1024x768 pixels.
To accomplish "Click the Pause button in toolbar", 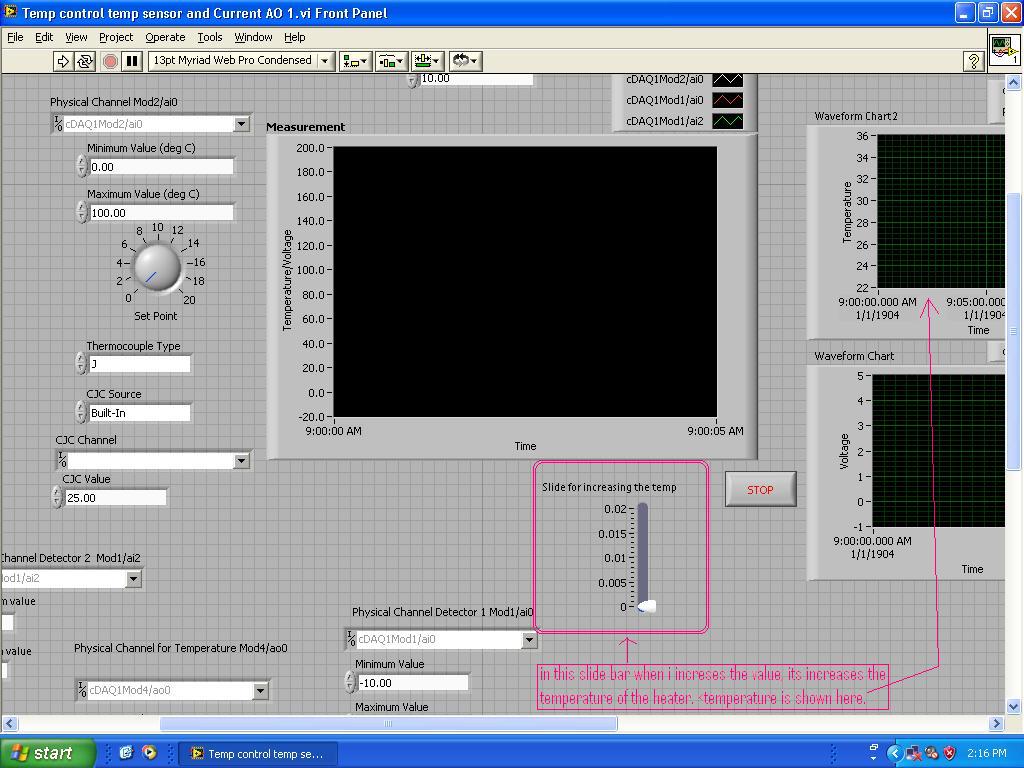I will pos(132,61).
